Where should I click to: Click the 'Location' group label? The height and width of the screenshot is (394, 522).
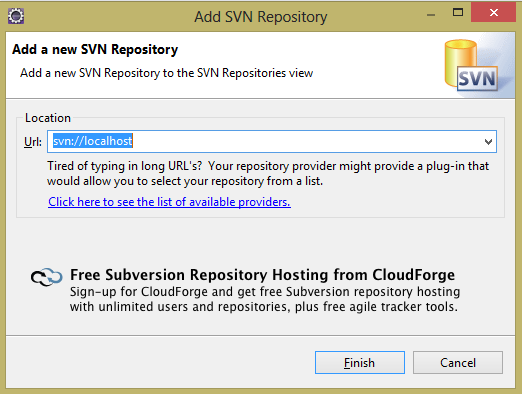click(x=48, y=118)
